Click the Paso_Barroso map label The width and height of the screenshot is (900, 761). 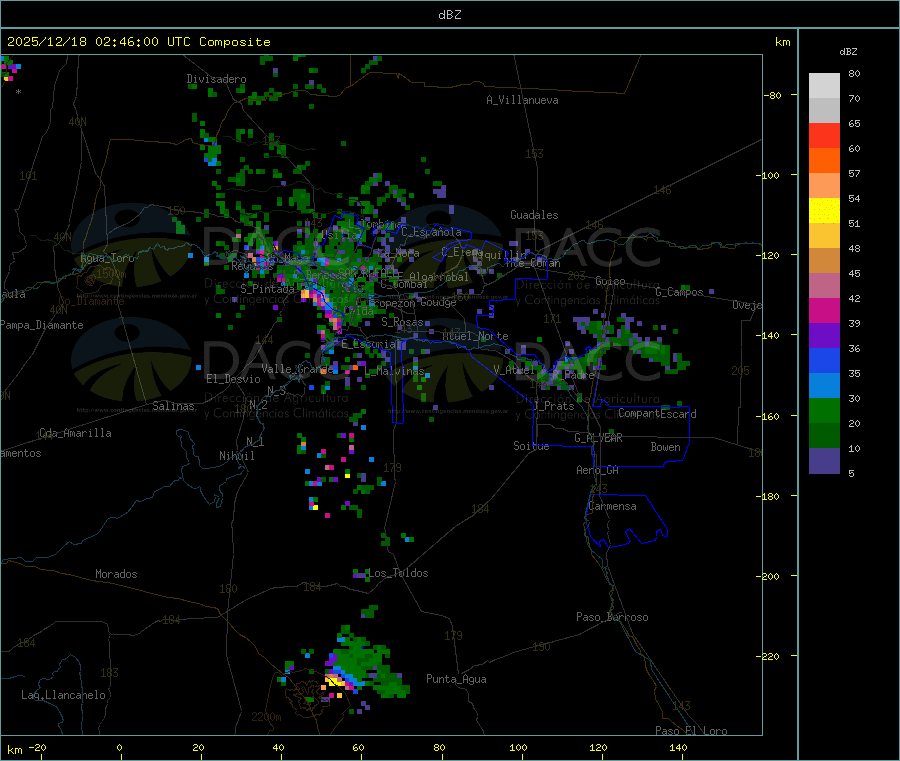click(x=612, y=617)
